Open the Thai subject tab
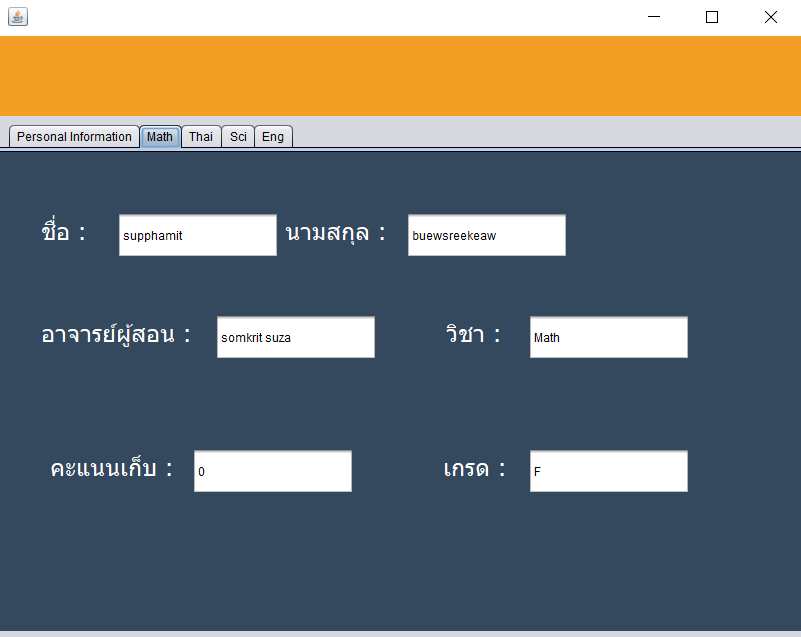The image size is (801, 637). click(200, 136)
